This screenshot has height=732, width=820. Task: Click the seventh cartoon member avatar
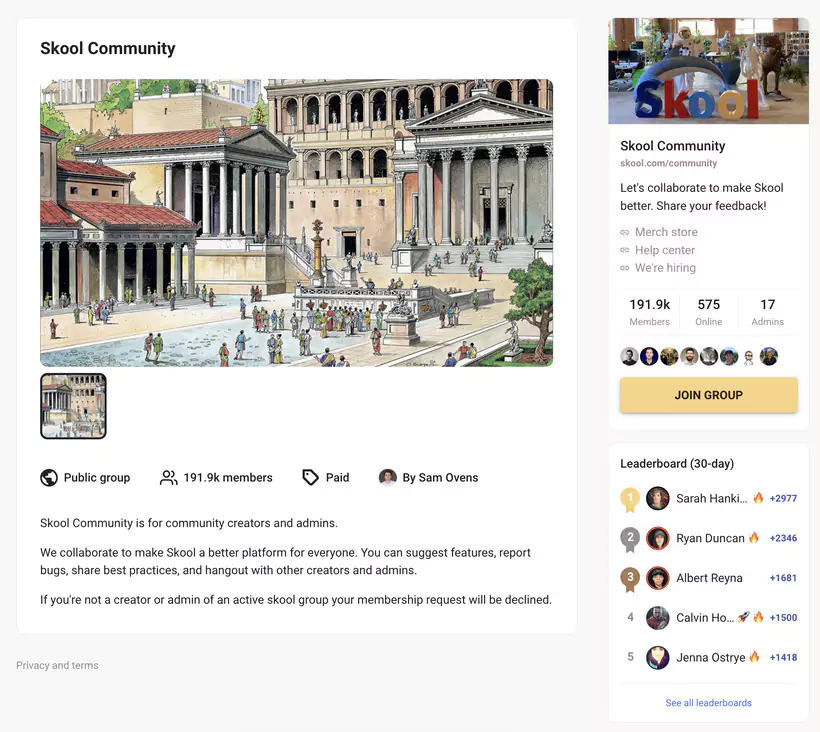(x=749, y=357)
